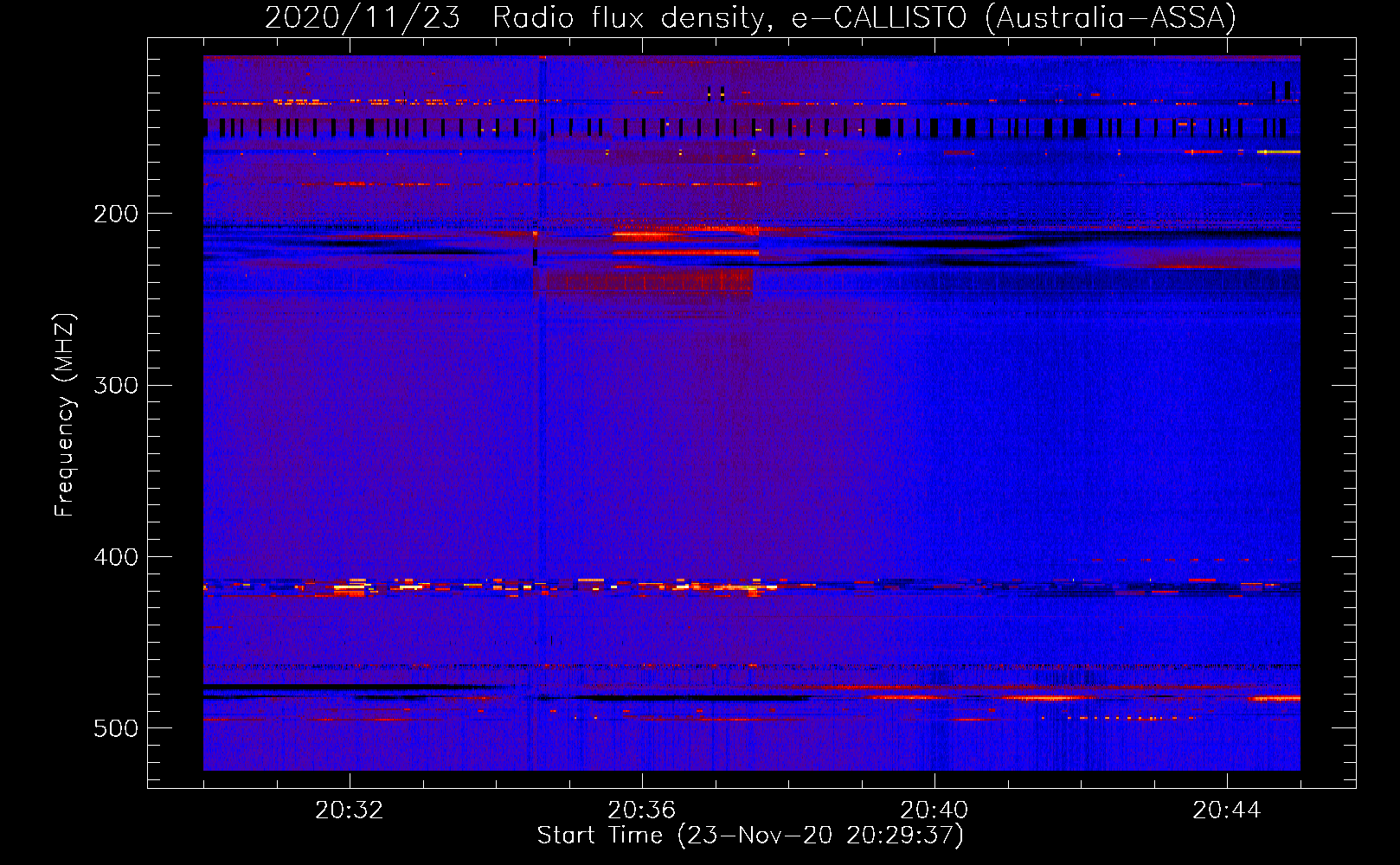The height and width of the screenshot is (865, 1400).
Task: Select the 20:36 time tick label
Action: (x=641, y=811)
